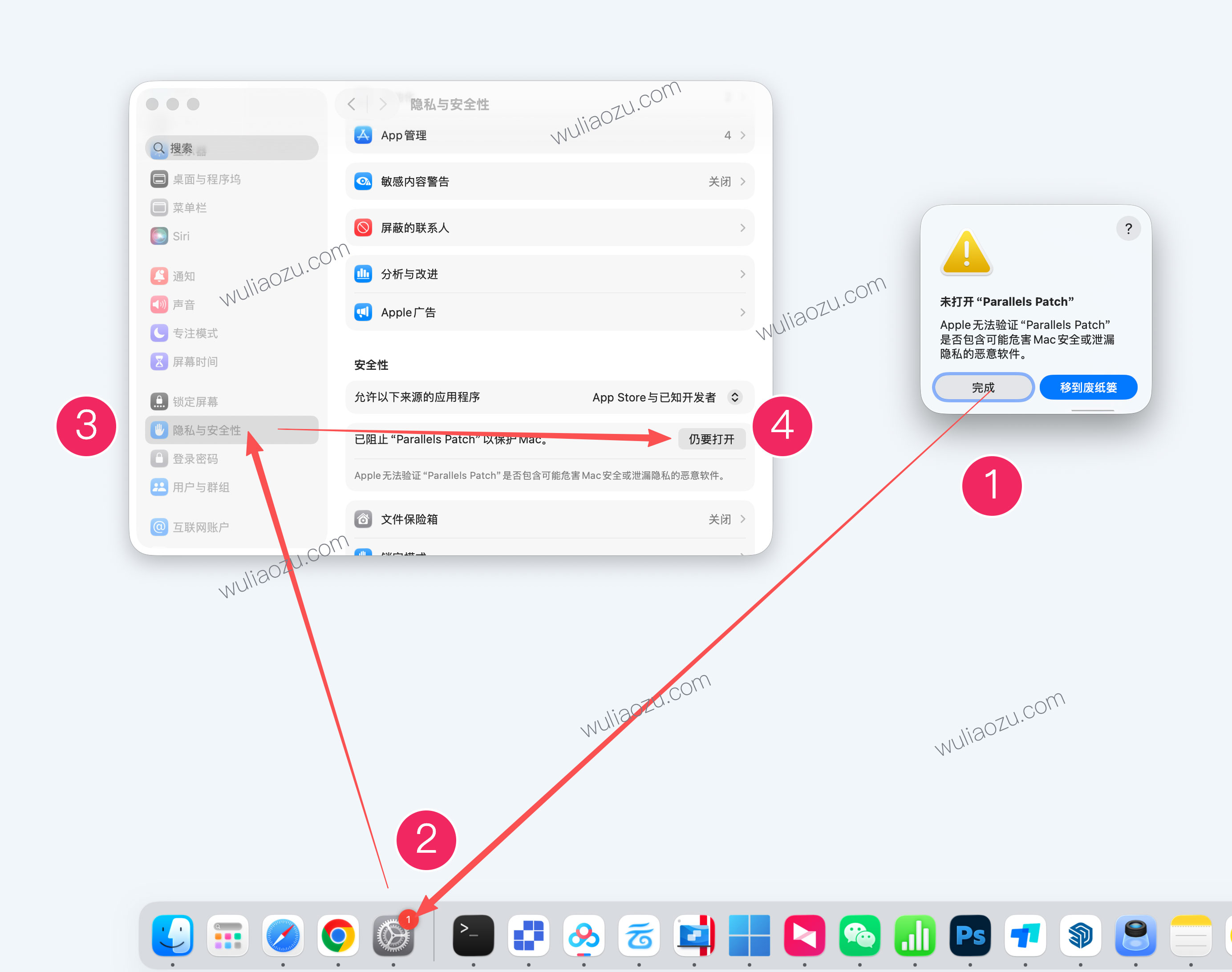Open System Settings from the dock
This screenshot has height=972, width=1232.
pos(393,936)
